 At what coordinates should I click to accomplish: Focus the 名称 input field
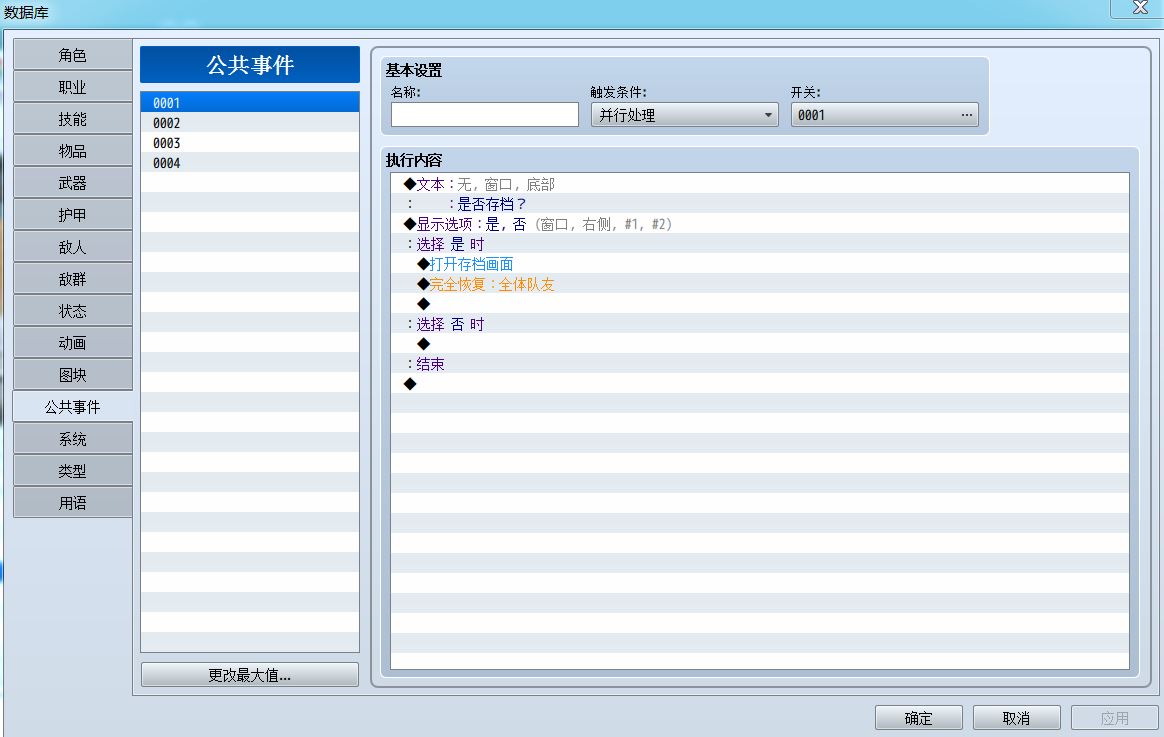click(x=485, y=114)
